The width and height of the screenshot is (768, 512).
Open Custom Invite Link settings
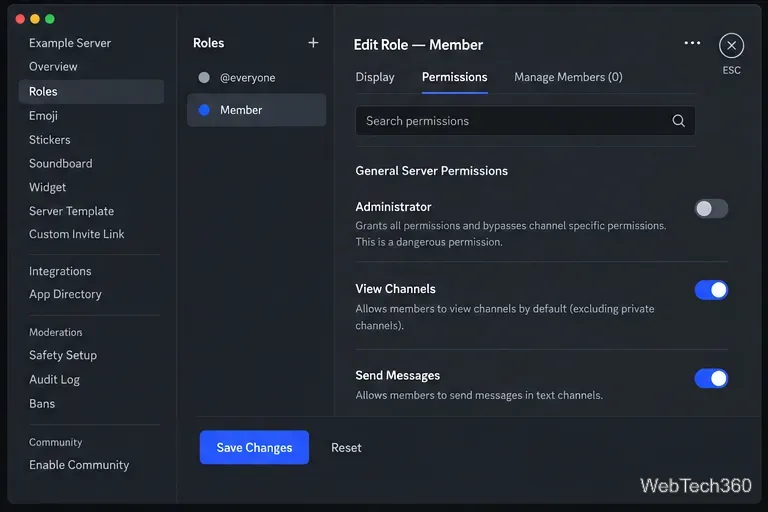coord(76,234)
